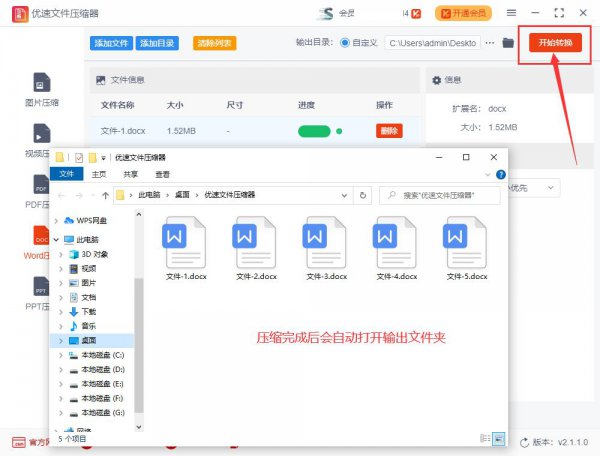Switch to the 主页 ribbon tab

(x=99, y=174)
